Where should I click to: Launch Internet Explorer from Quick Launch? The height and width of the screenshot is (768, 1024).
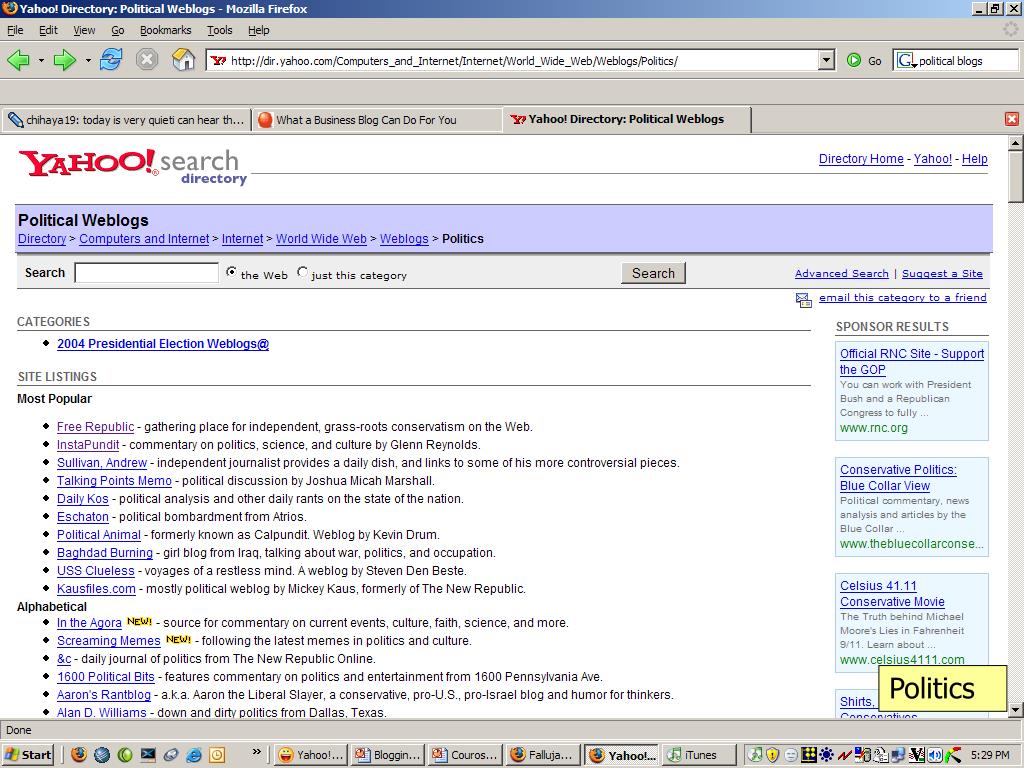click(194, 755)
